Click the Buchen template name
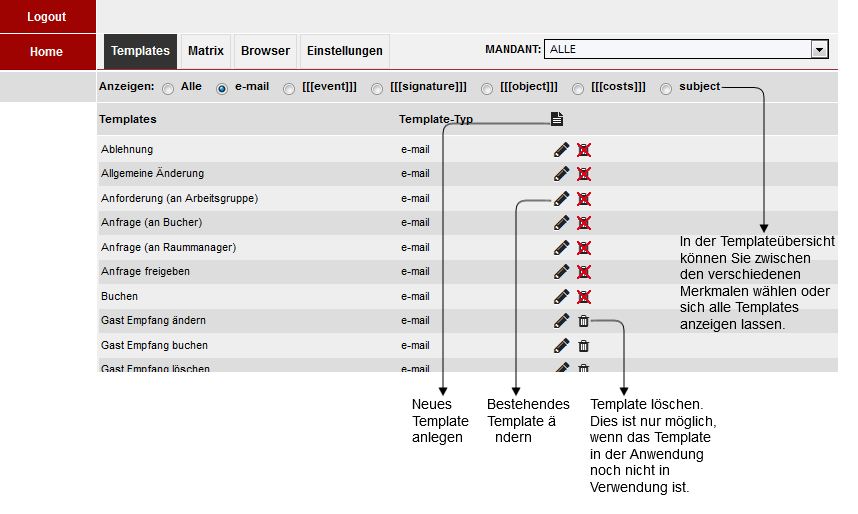This screenshot has width=858, height=514. 119,296
